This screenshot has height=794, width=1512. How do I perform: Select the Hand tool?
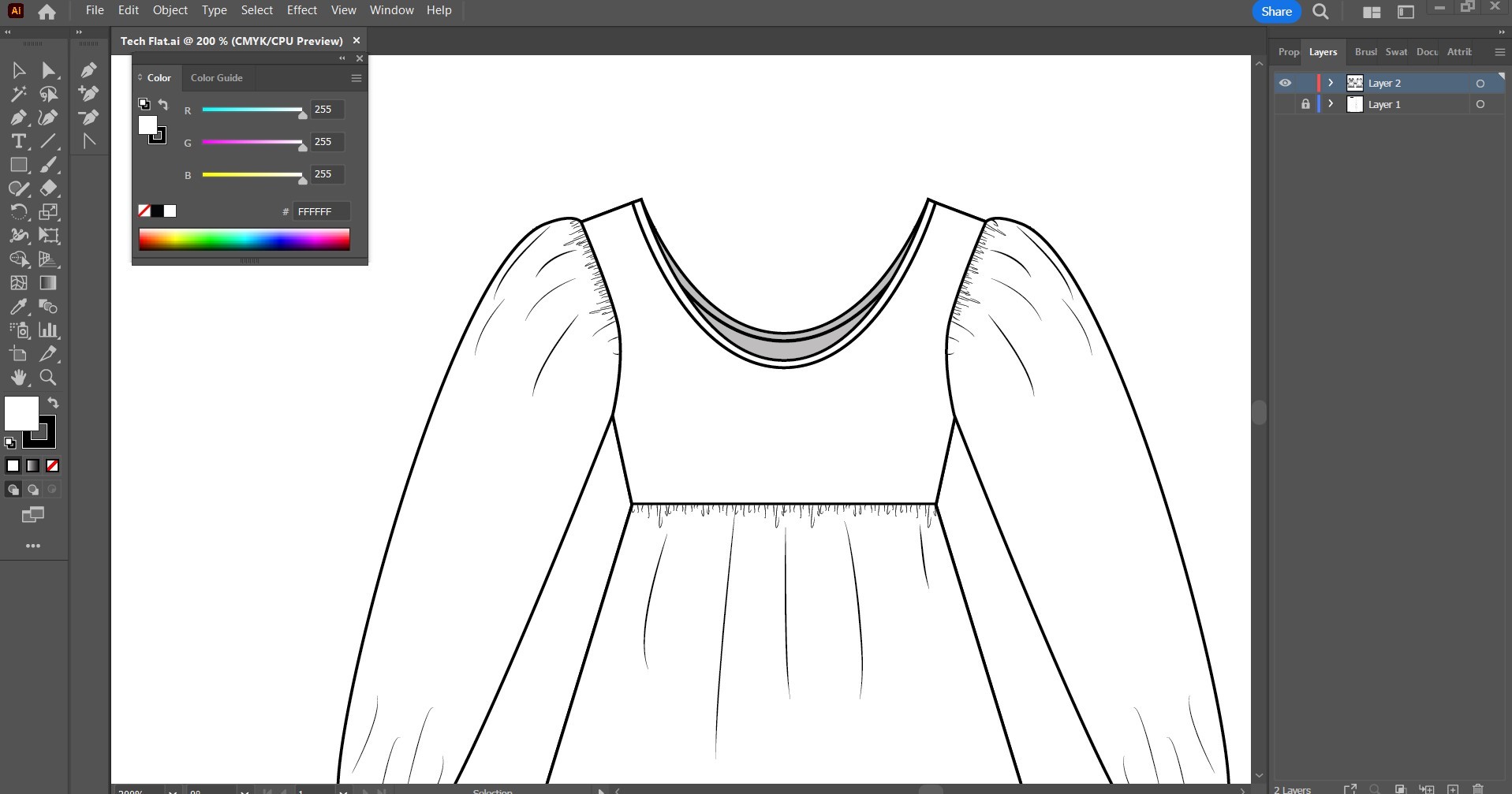(x=18, y=378)
